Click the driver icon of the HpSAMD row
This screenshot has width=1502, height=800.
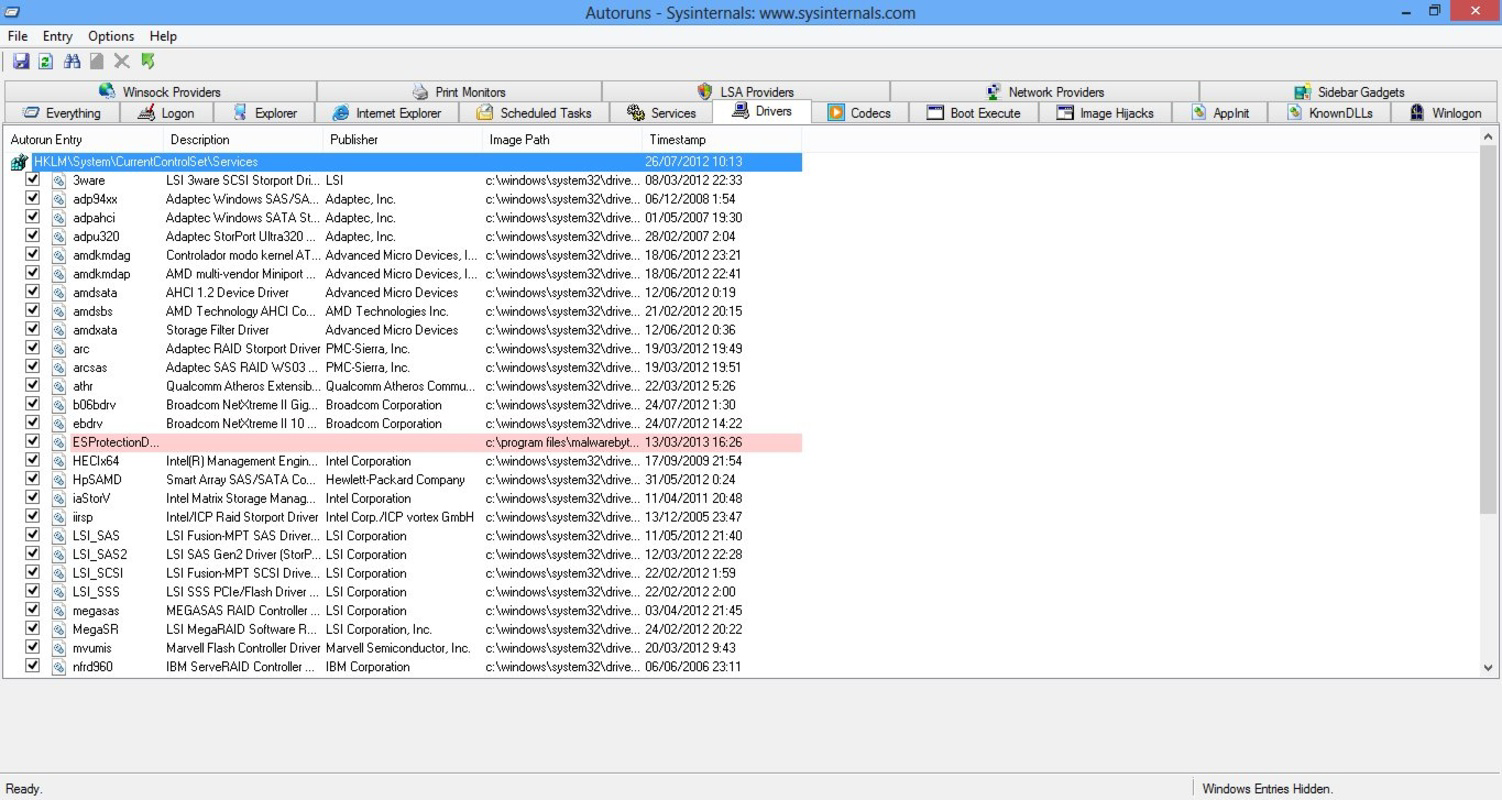(59, 480)
